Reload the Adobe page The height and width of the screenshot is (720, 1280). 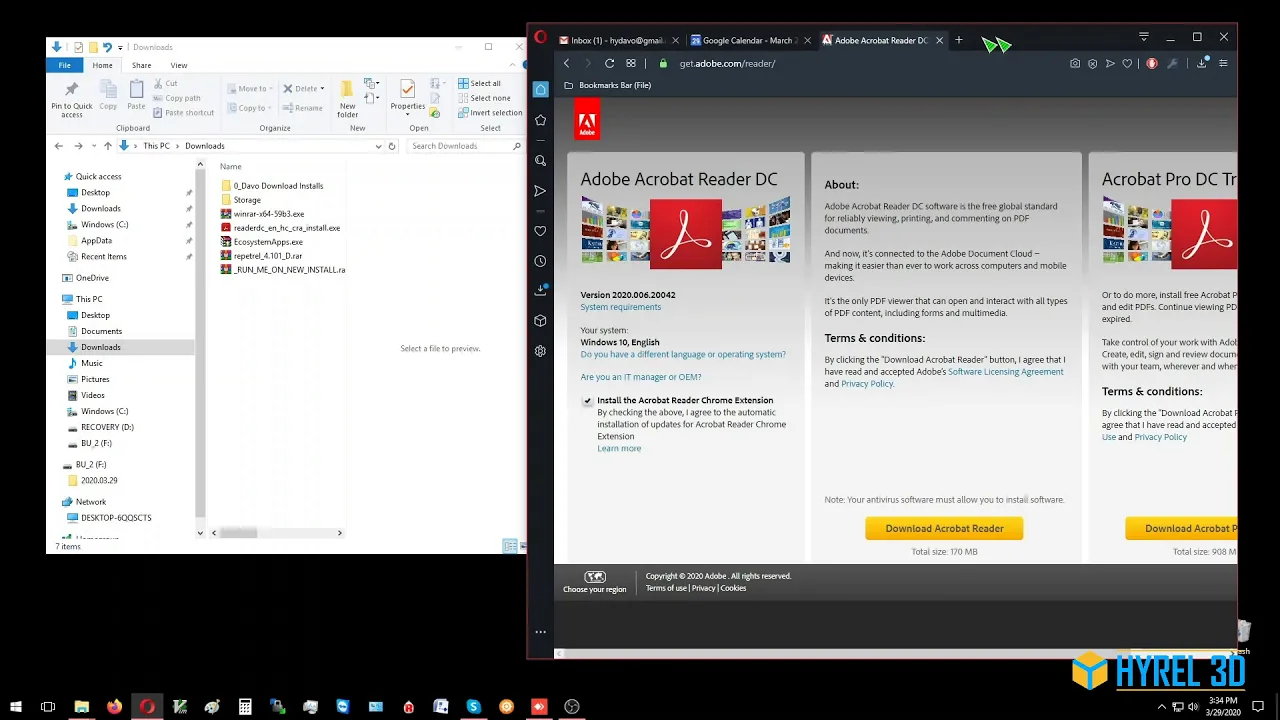[609, 63]
